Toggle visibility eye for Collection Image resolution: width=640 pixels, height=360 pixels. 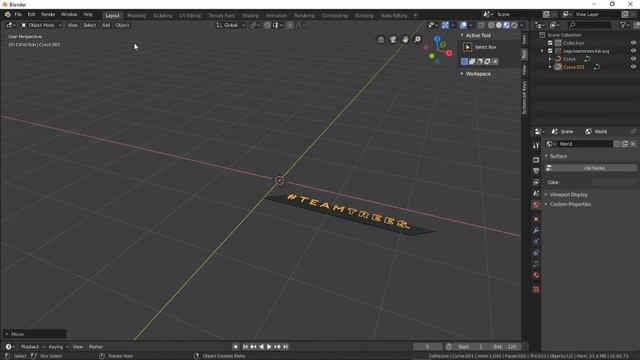[x=633, y=43]
